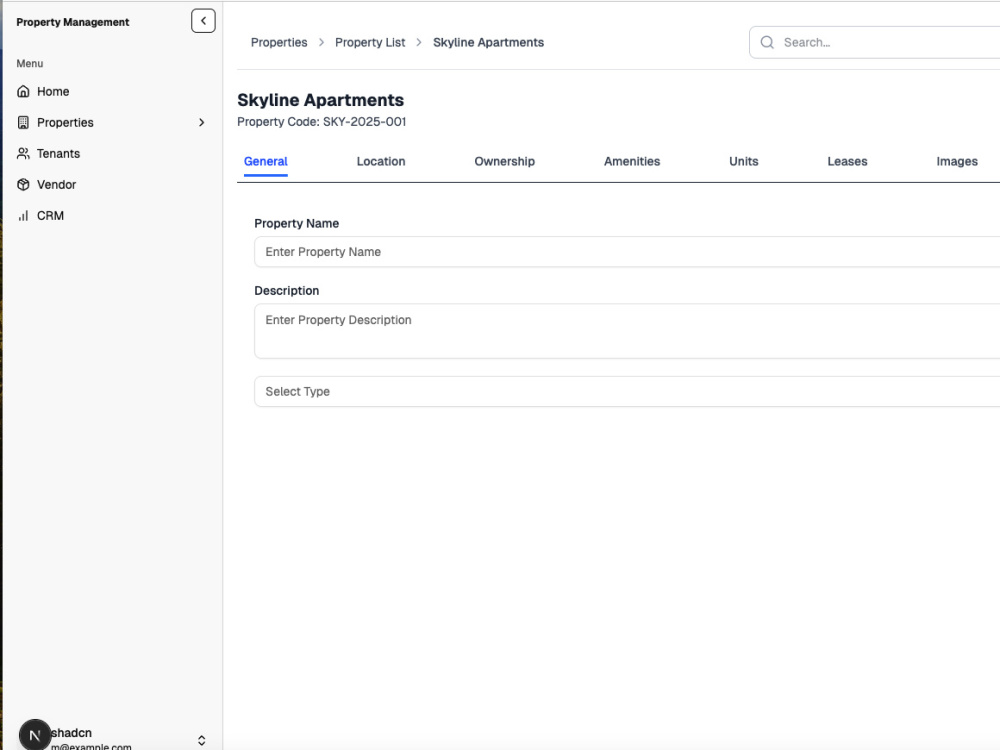Click the Property Name field label
This screenshot has width=1000, height=750.
point(297,223)
